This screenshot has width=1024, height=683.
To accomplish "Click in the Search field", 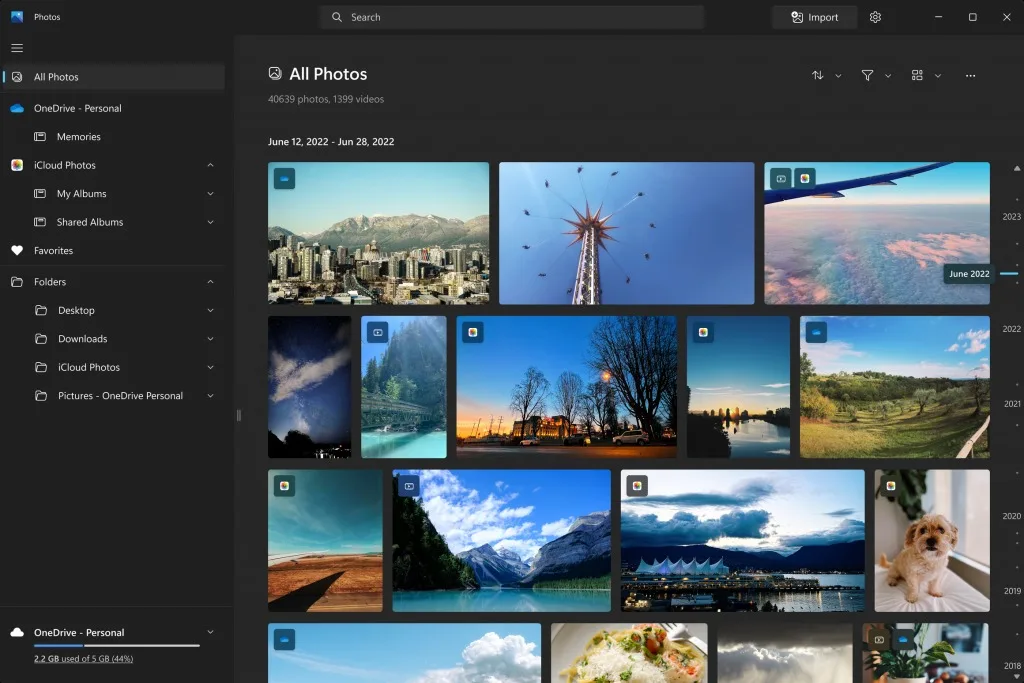I will [x=512, y=17].
